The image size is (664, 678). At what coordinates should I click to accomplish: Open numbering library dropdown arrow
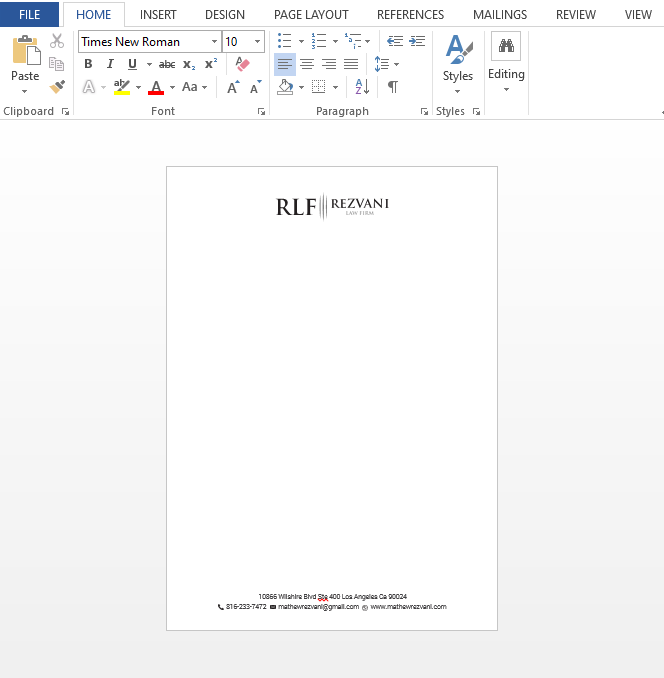pyautogui.click(x=335, y=42)
